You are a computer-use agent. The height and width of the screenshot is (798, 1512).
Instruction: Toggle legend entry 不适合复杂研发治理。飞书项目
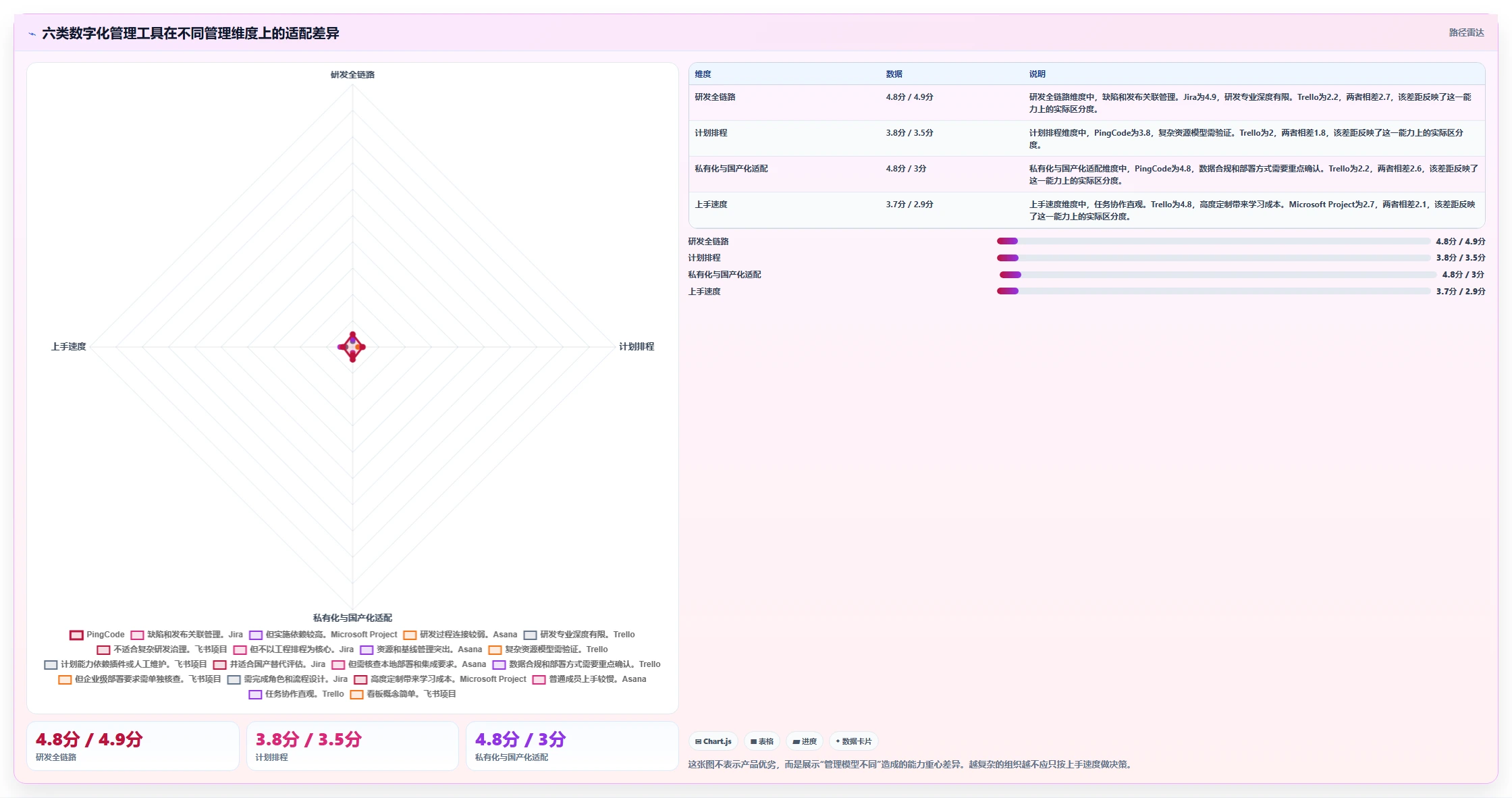162,649
